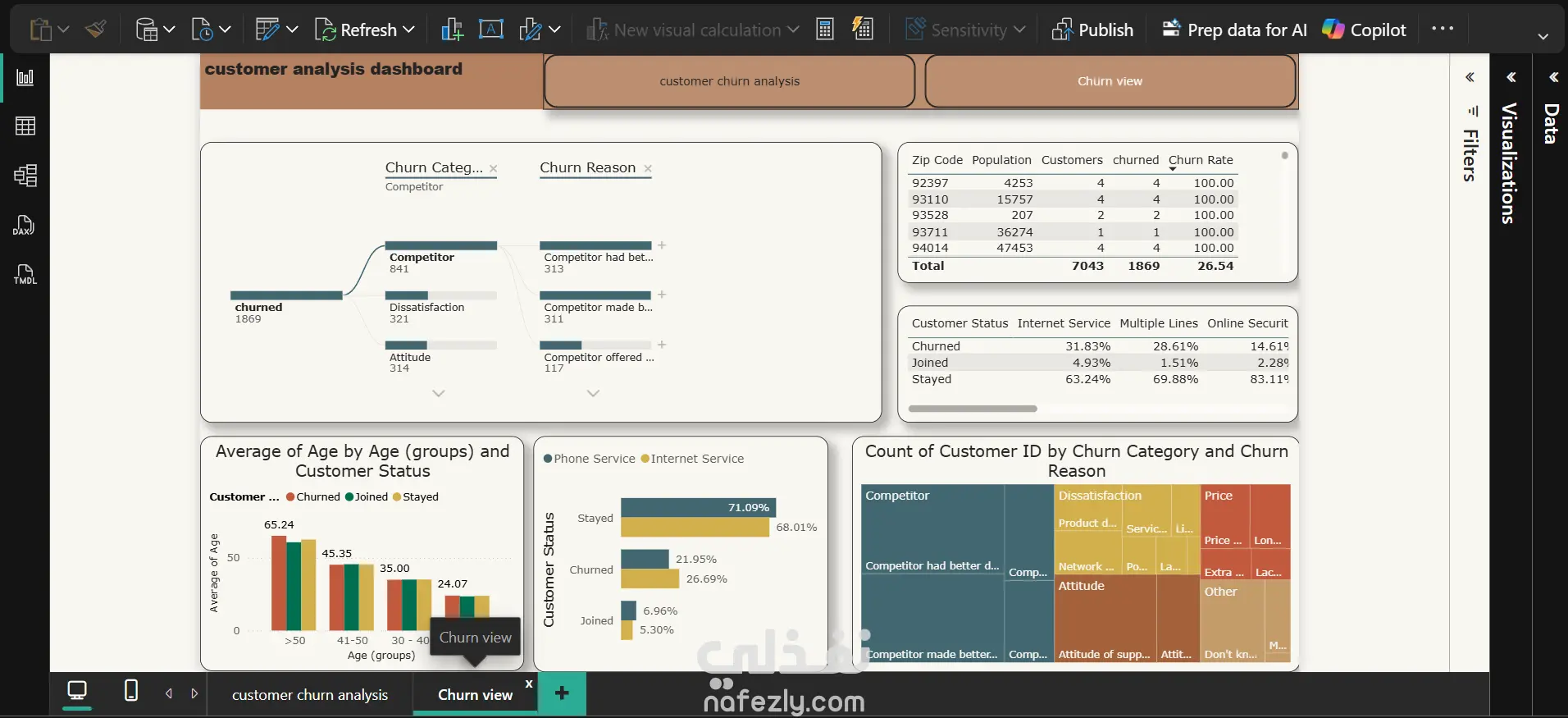Image resolution: width=1568 pixels, height=718 pixels.
Task: Open the TMDL view icon
Action: pos(25,274)
